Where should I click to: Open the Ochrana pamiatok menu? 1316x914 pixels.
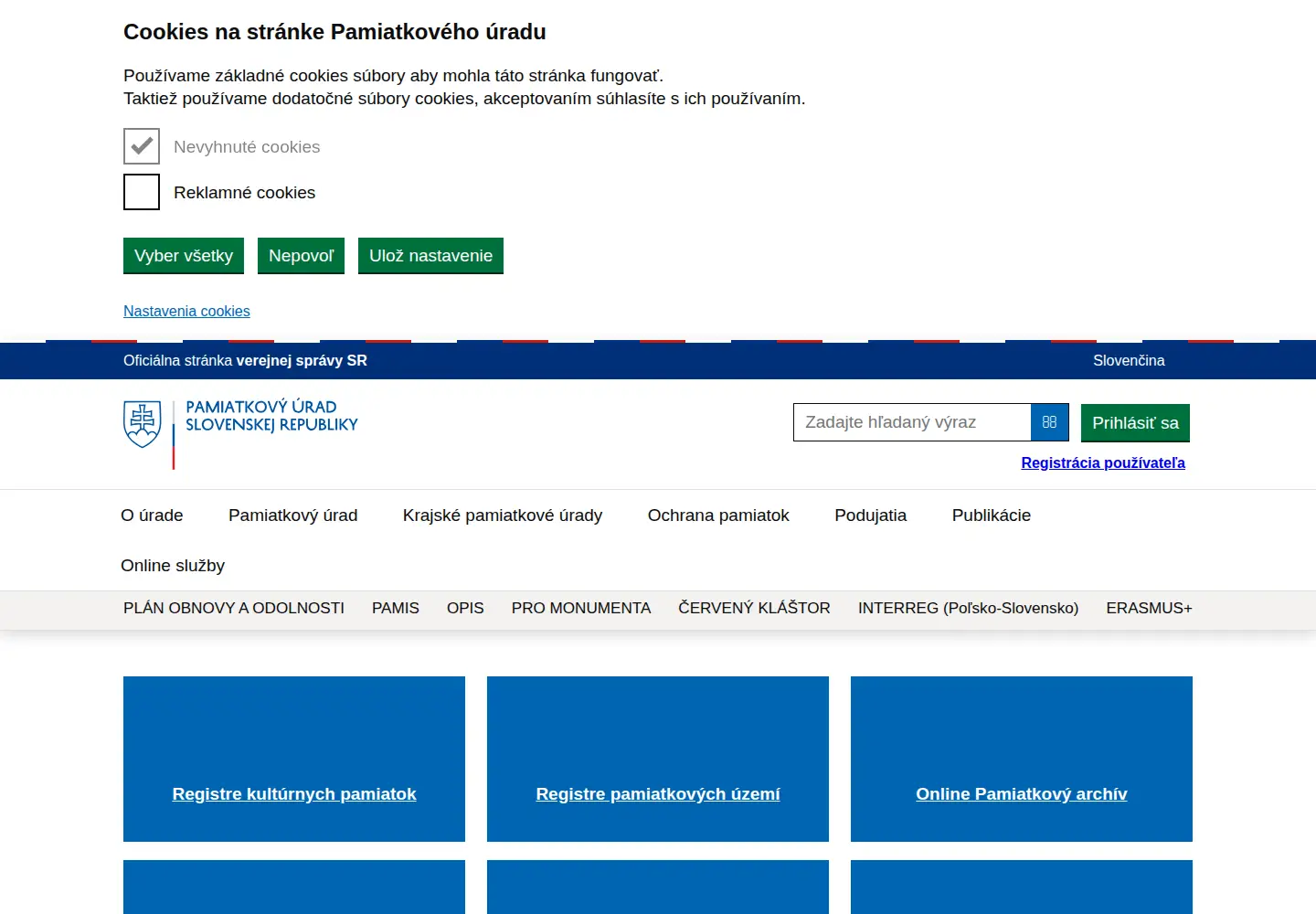[x=718, y=515]
